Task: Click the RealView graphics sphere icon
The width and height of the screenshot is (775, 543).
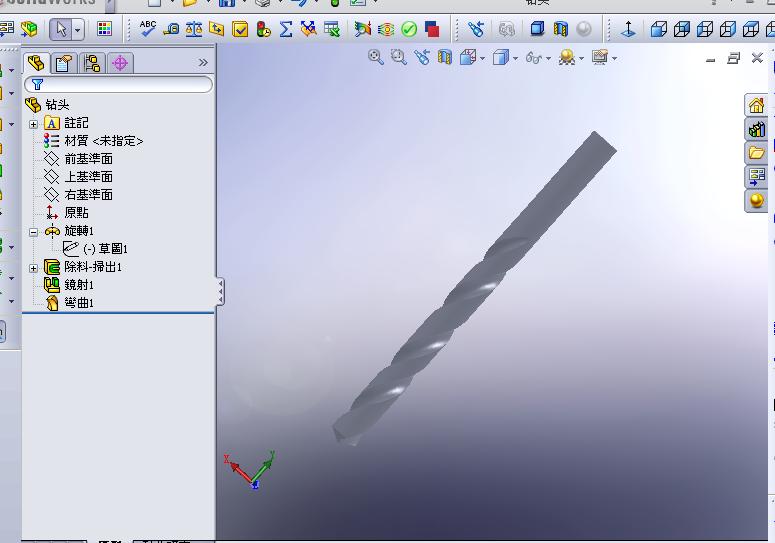Action: [x=584, y=29]
